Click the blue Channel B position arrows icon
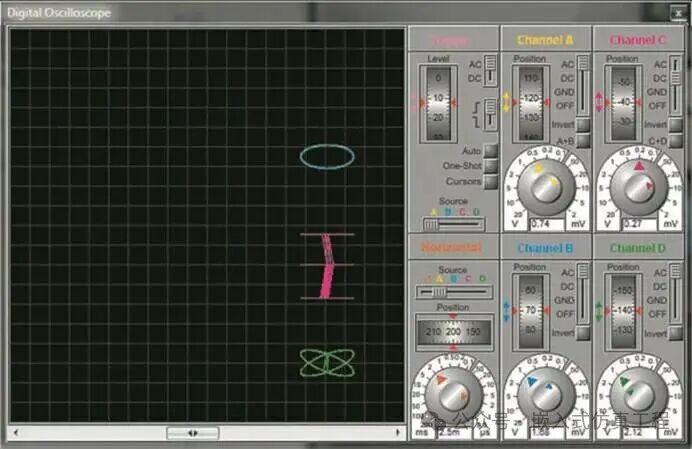Screen dimensions: 692x449 pyautogui.click(x=506, y=311)
